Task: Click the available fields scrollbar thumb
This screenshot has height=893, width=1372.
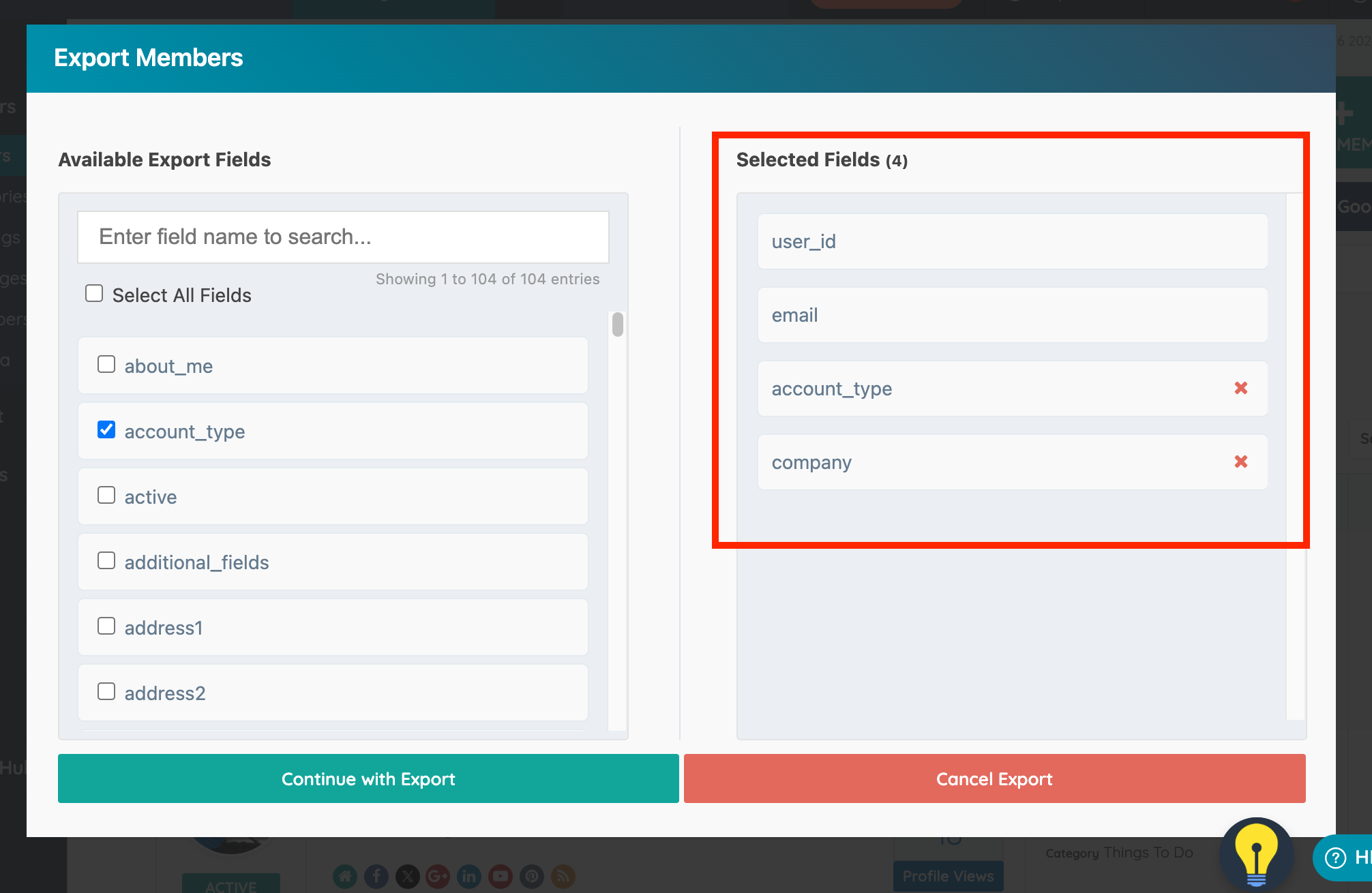Action: point(618,324)
